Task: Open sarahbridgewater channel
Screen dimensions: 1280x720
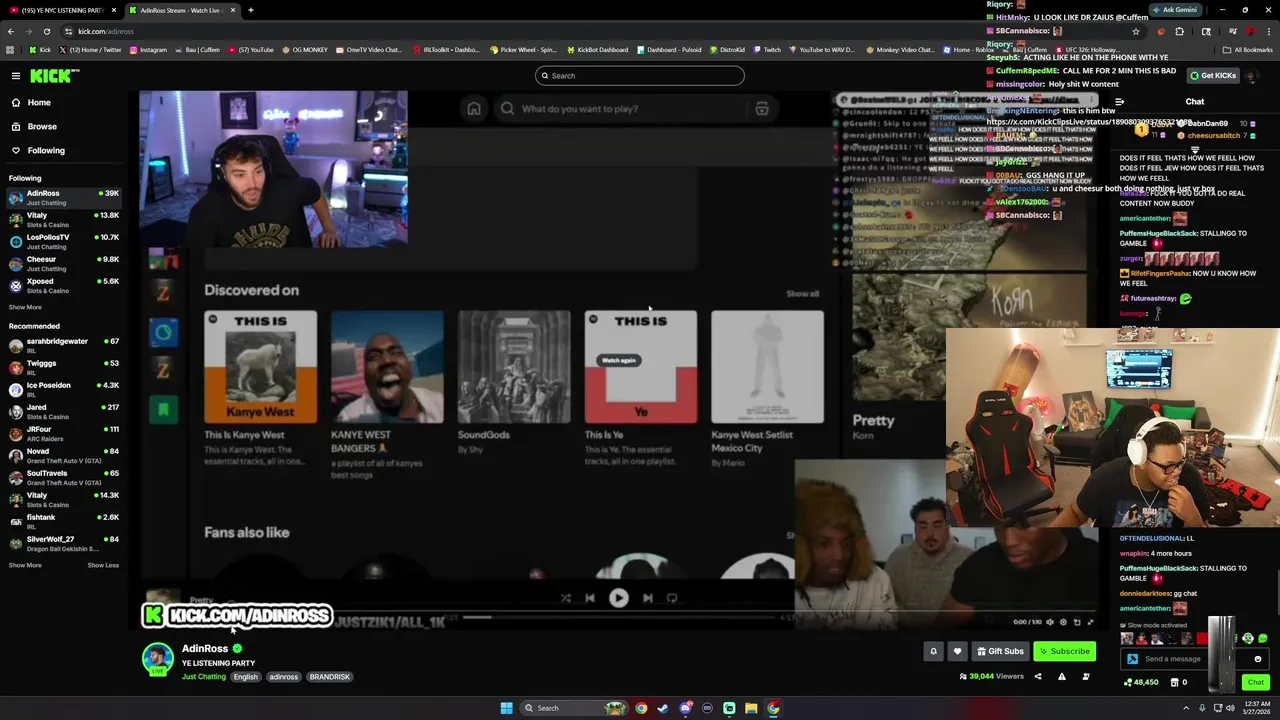Action: (64, 345)
